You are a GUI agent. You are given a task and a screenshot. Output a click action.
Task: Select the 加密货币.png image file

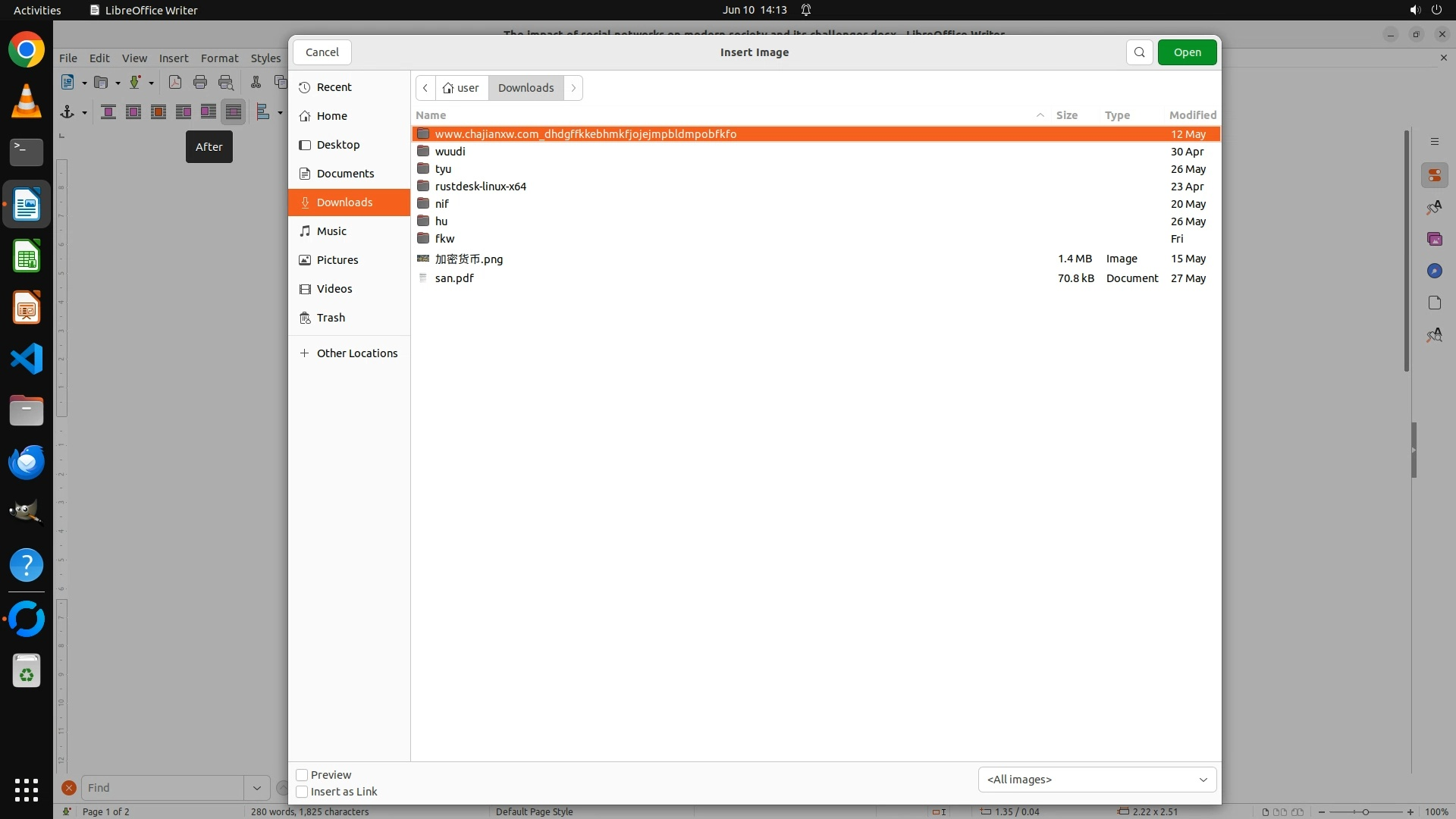[469, 259]
